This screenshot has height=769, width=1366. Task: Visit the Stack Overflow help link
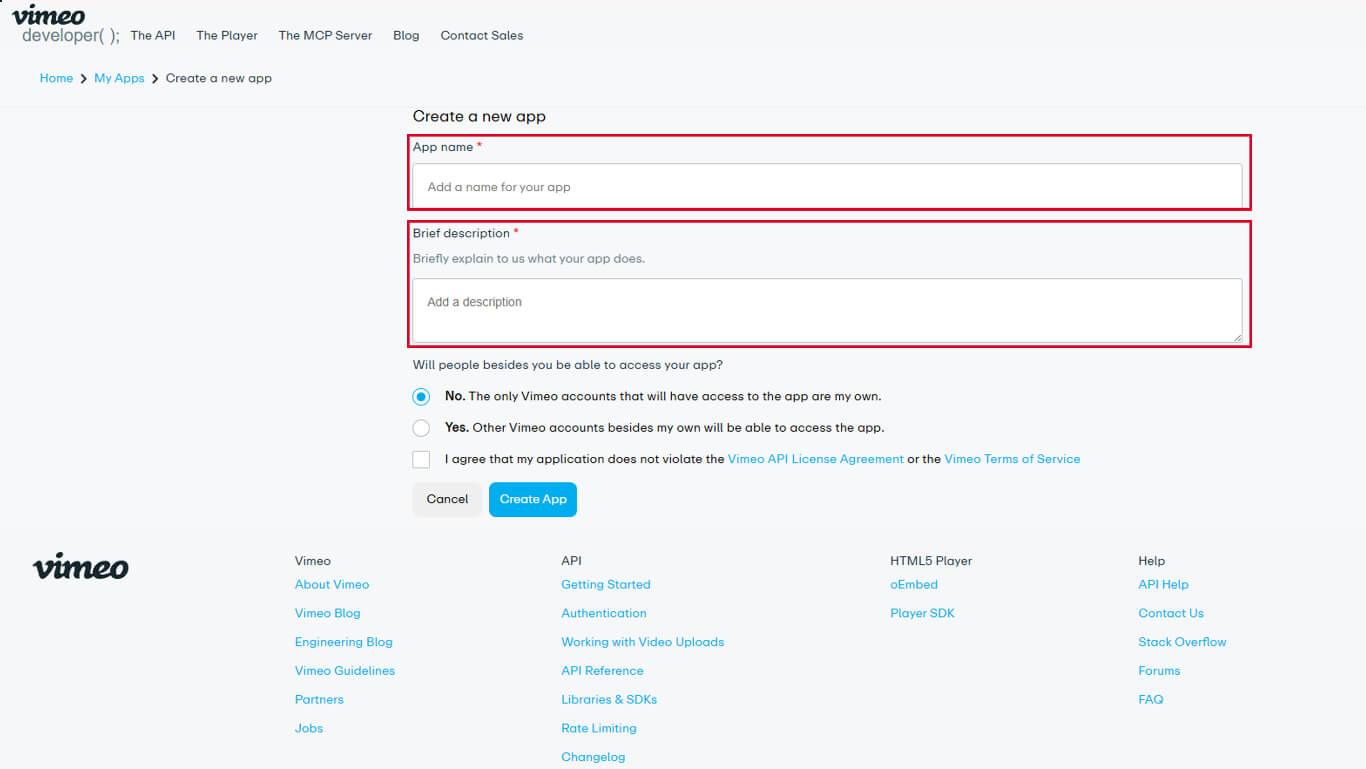[1182, 641]
